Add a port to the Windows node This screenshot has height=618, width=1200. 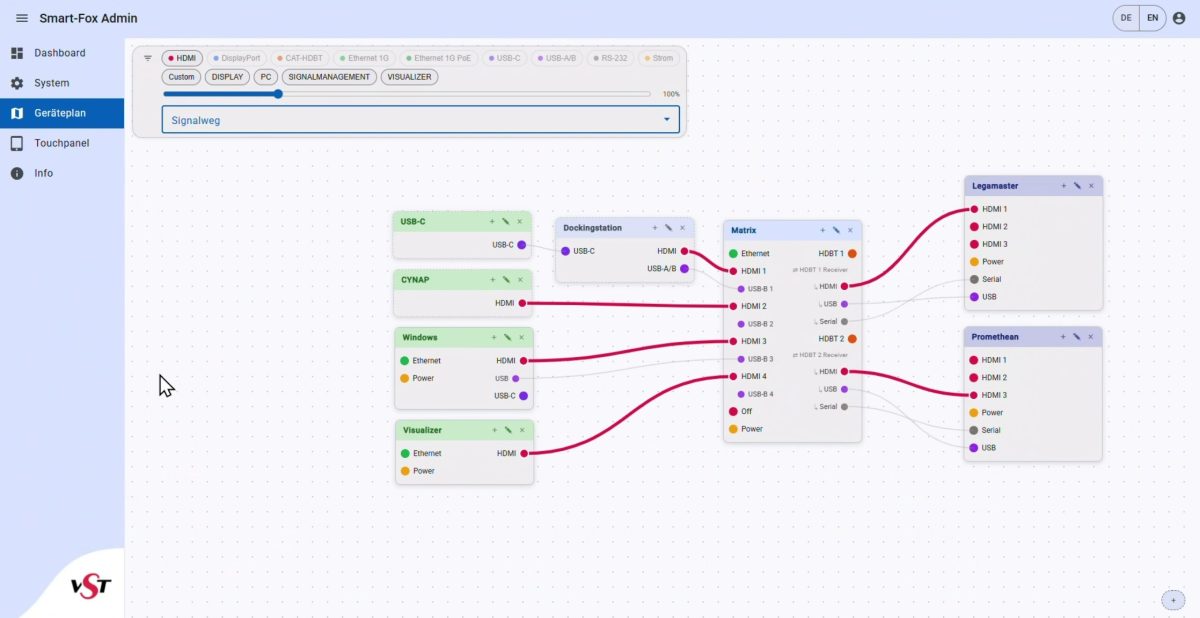point(493,337)
